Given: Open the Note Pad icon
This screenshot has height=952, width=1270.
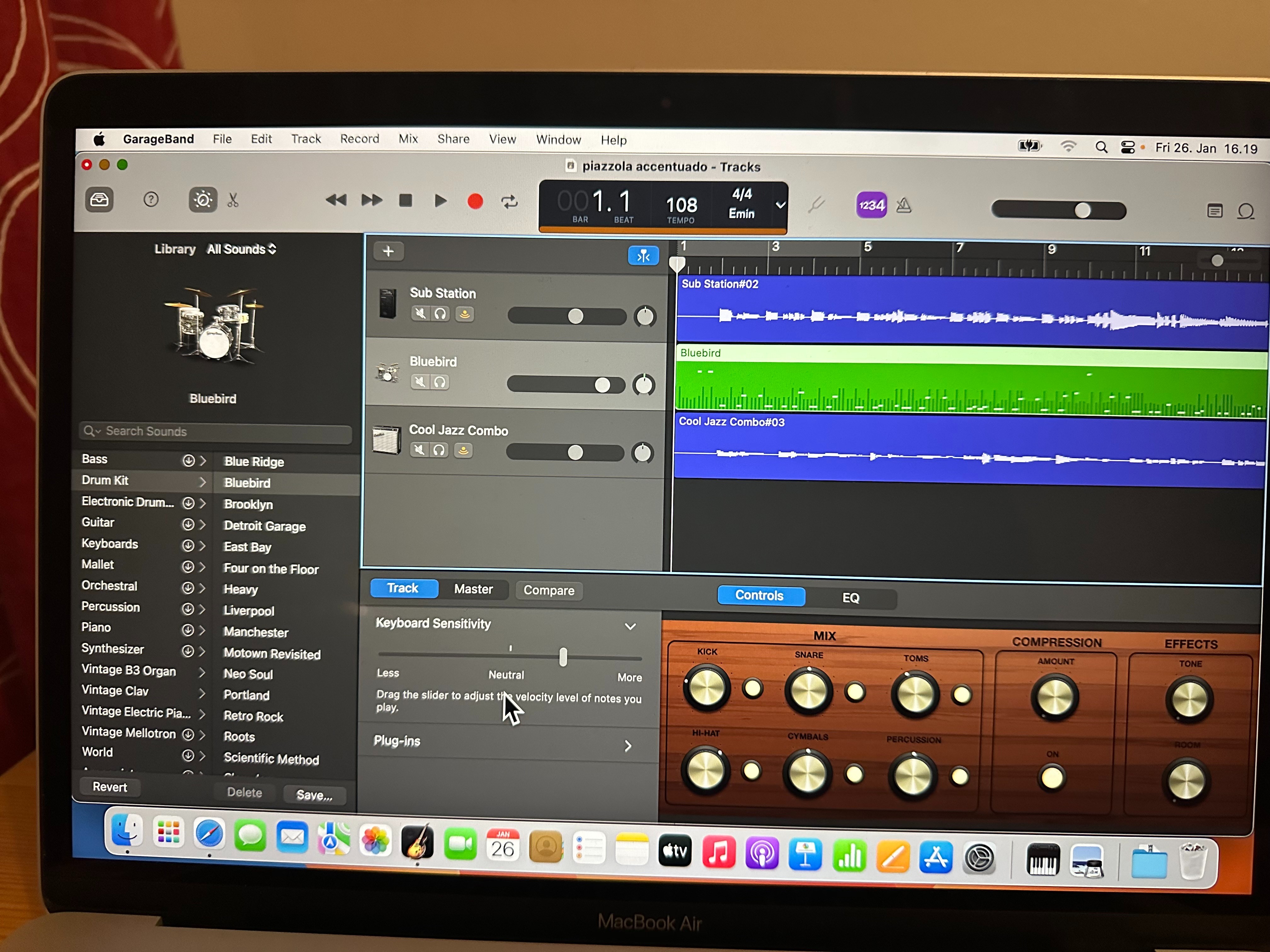Looking at the screenshot, I should click(x=1214, y=211).
